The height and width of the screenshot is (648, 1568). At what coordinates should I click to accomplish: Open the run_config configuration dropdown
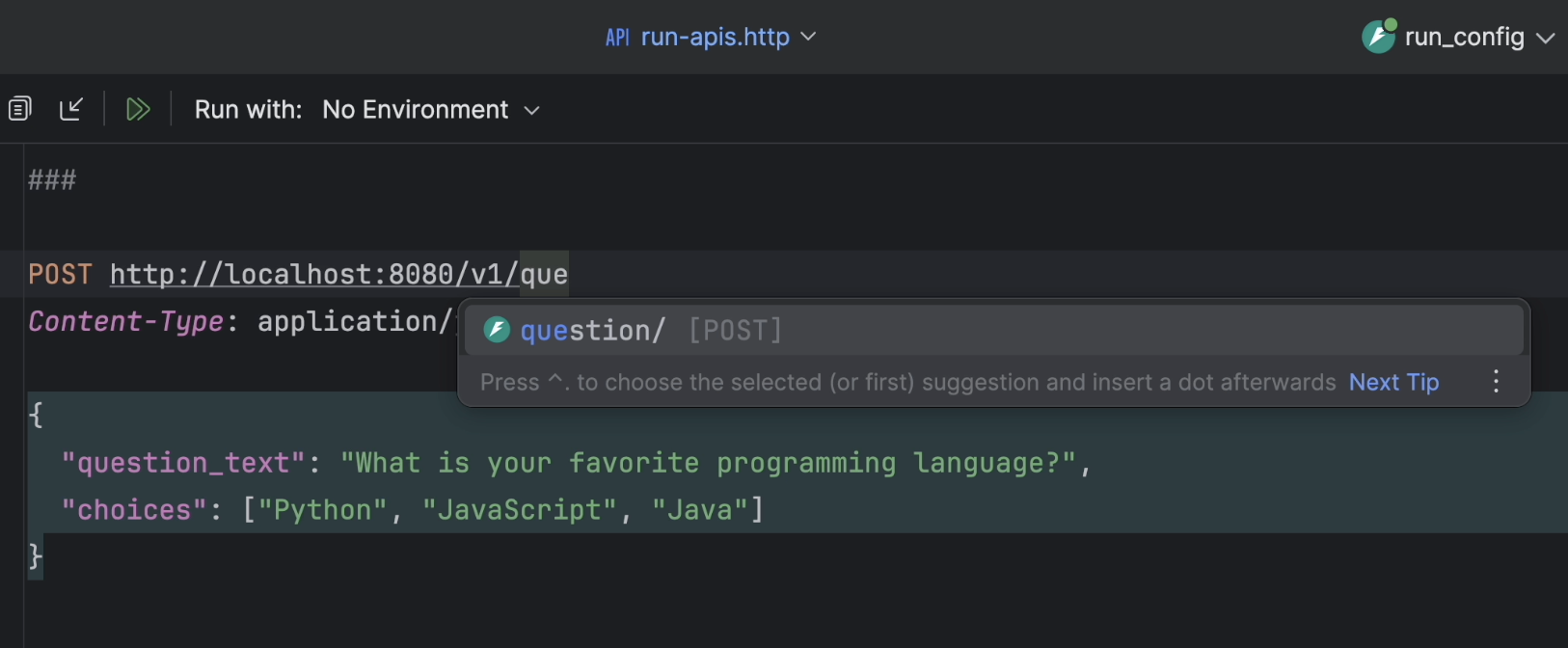pos(1479,37)
